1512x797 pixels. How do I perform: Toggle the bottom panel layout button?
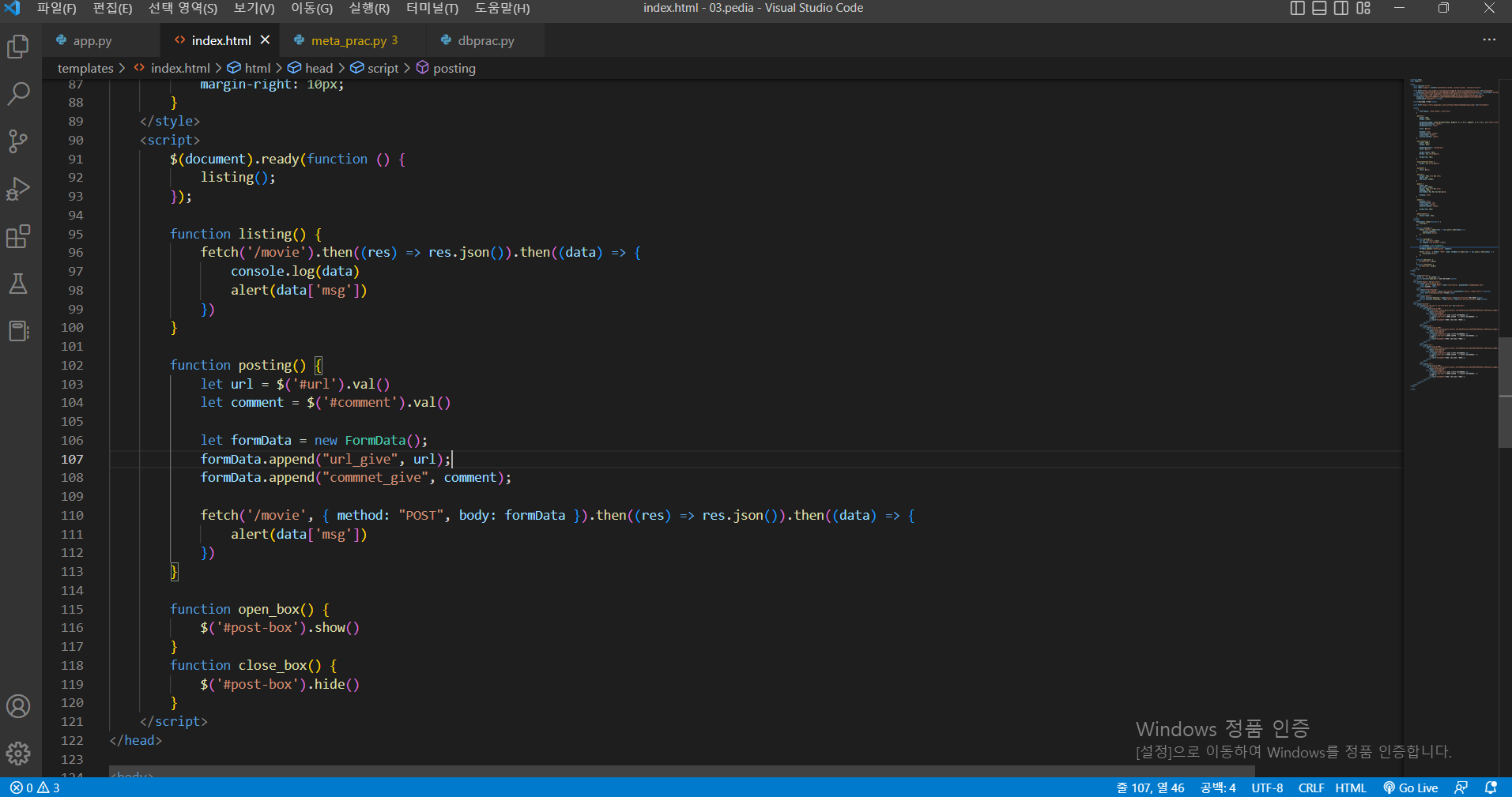pos(1319,9)
